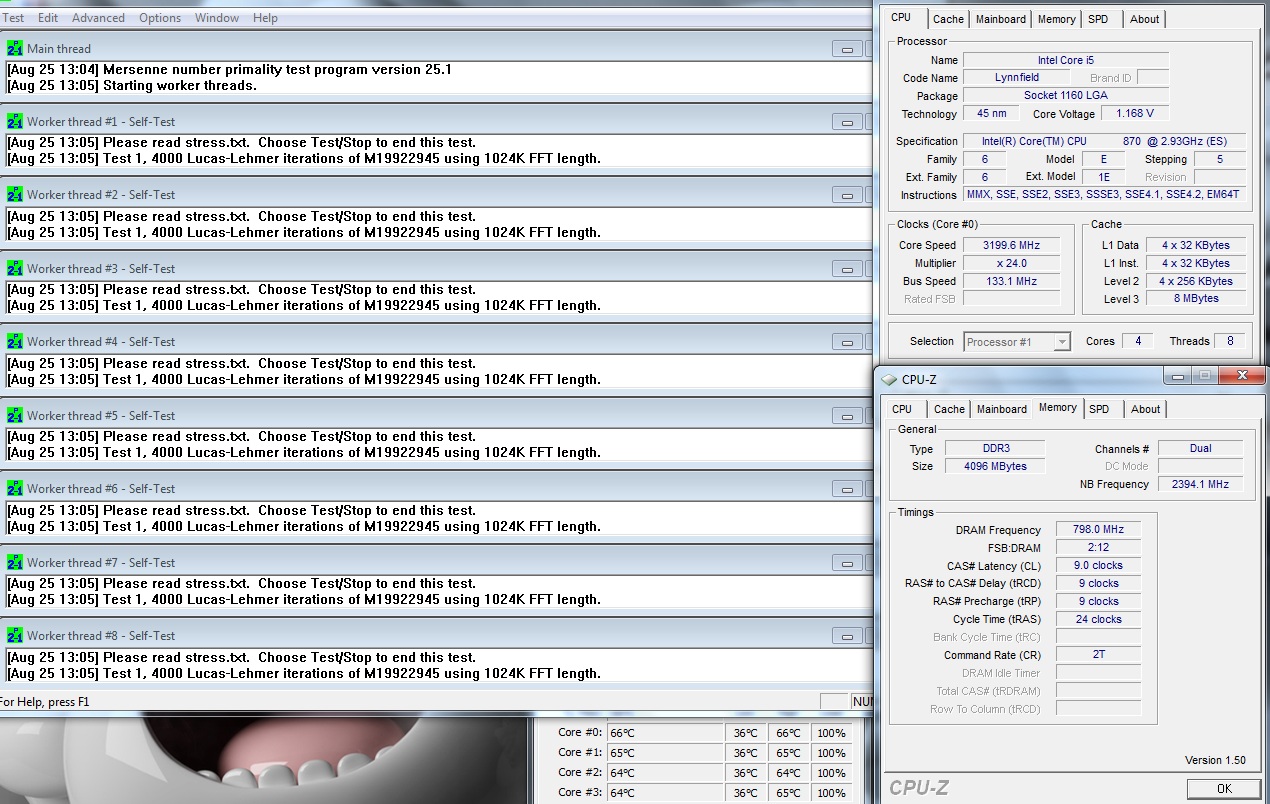1270x804 pixels.
Task: Click the memory Size 4096 MBytes value
Action: click(995, 466)
